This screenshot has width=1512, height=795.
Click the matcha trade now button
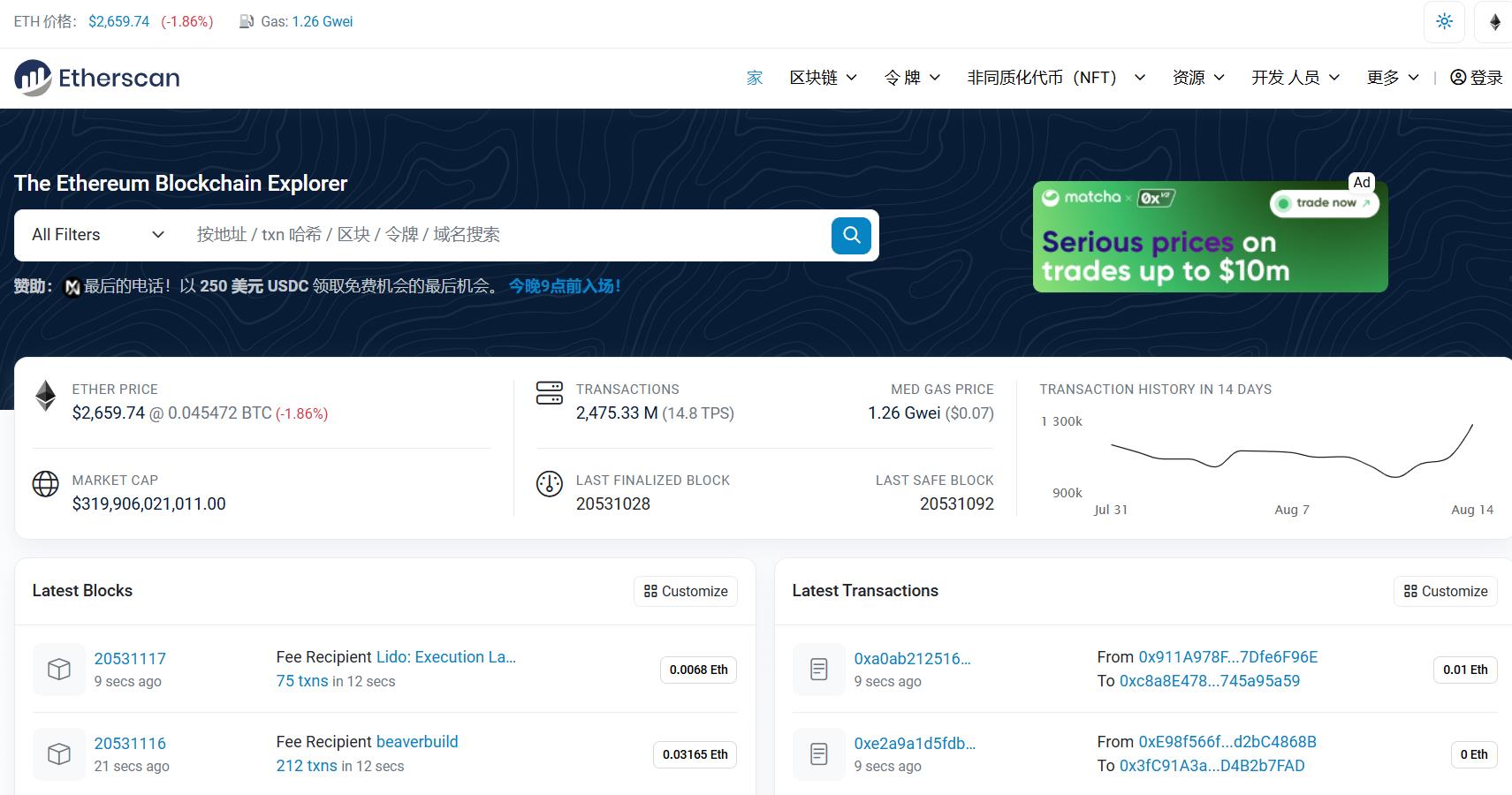point(1325,203)
